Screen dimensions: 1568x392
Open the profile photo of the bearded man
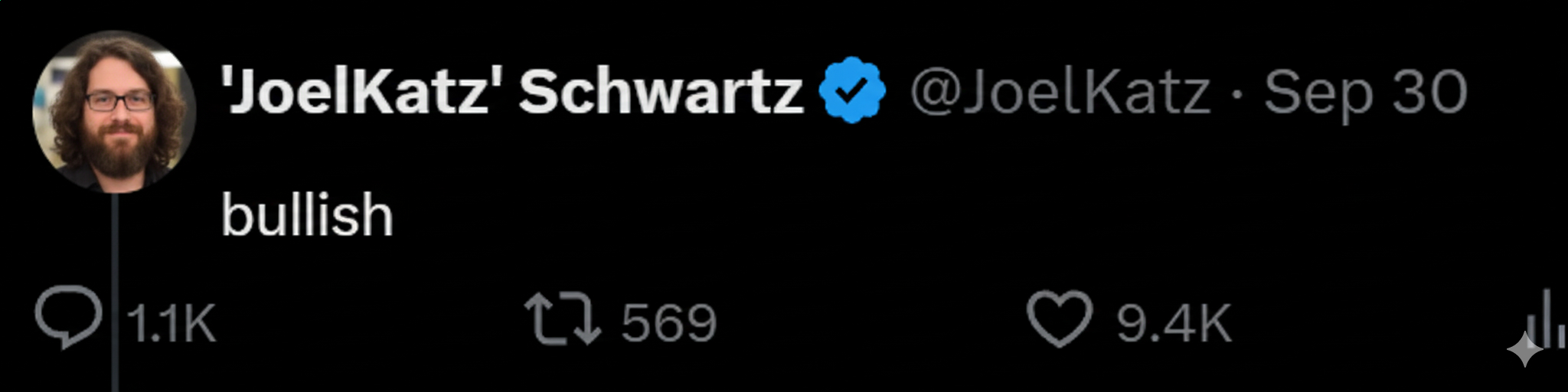click(114, 112)
